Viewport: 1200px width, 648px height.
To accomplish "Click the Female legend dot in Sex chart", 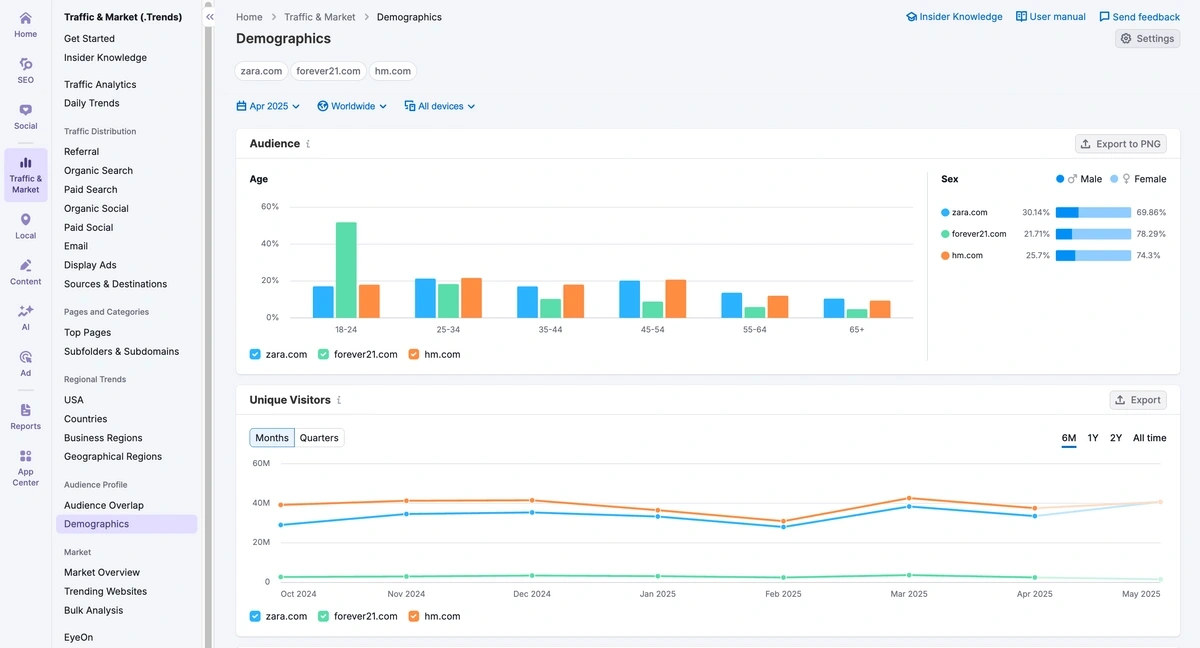I will [x=1114, y=179].
